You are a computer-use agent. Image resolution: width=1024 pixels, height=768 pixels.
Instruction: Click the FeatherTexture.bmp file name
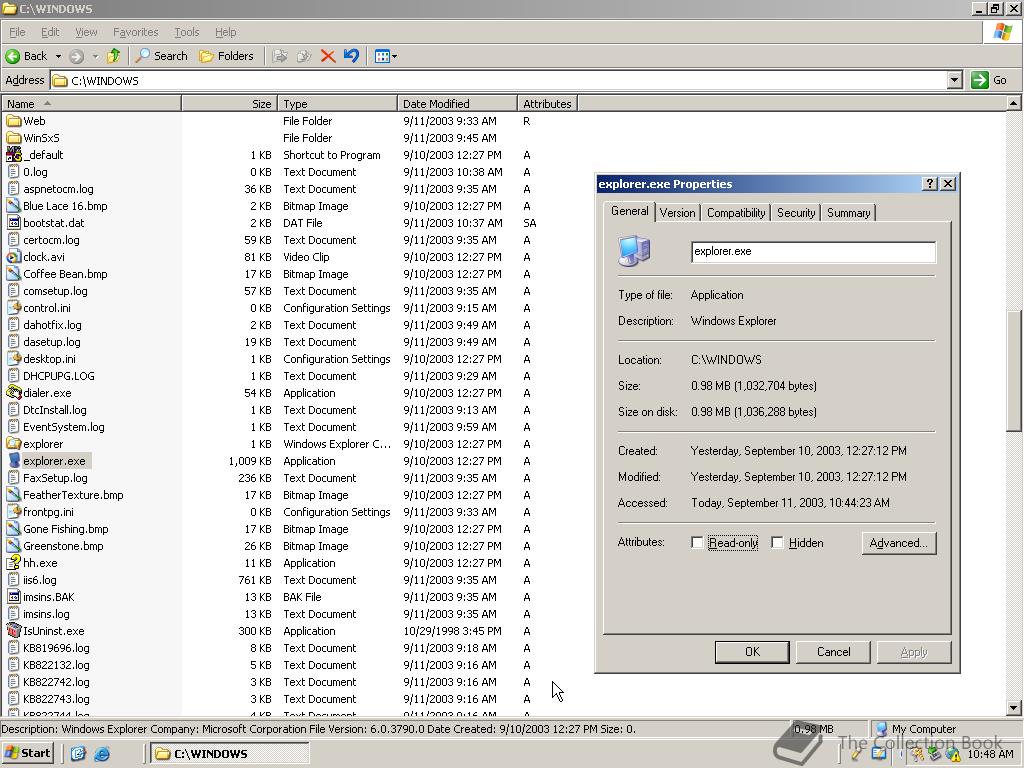point(73,495)
